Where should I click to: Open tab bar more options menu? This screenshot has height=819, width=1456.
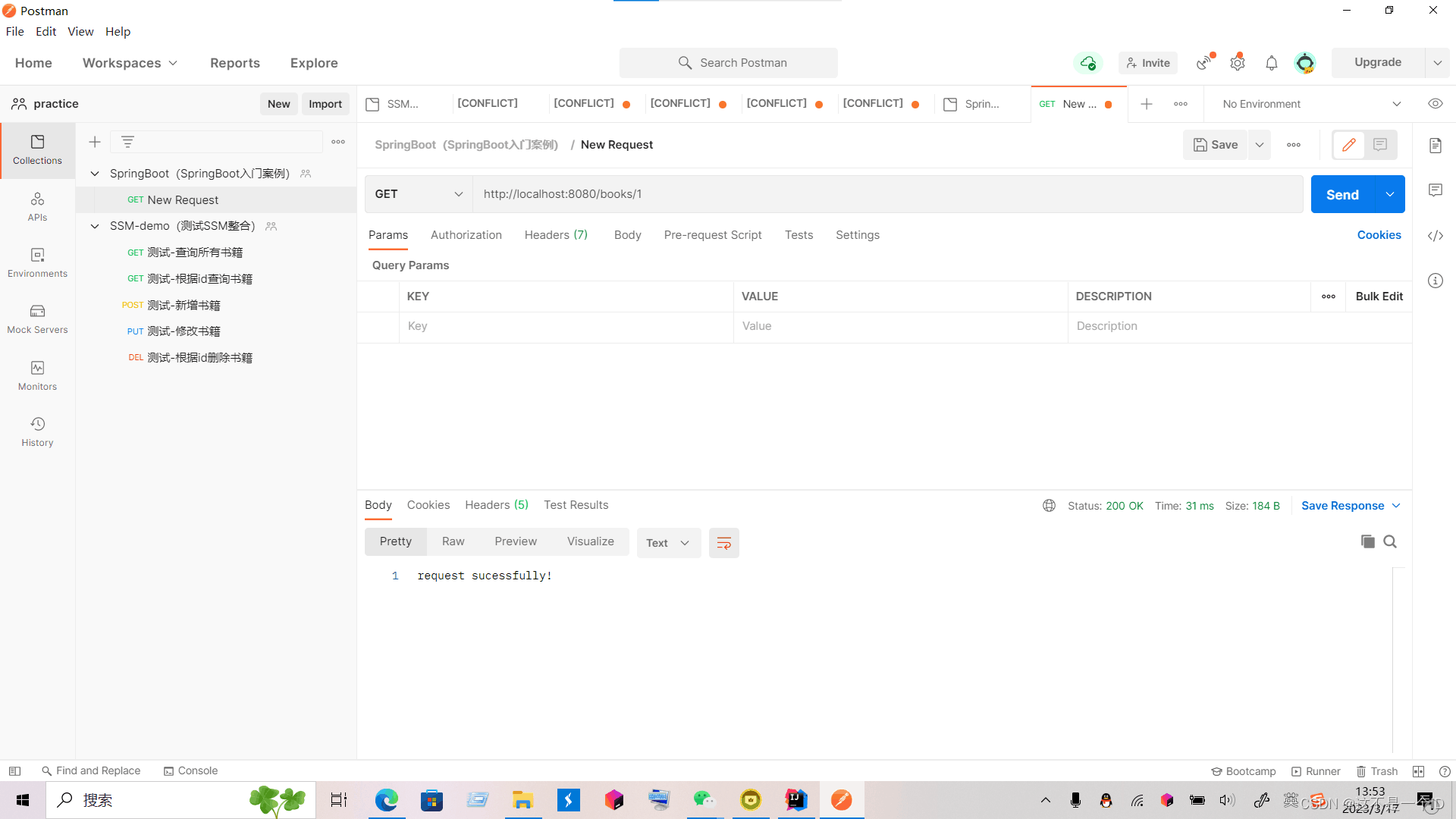coord(1181,104)
